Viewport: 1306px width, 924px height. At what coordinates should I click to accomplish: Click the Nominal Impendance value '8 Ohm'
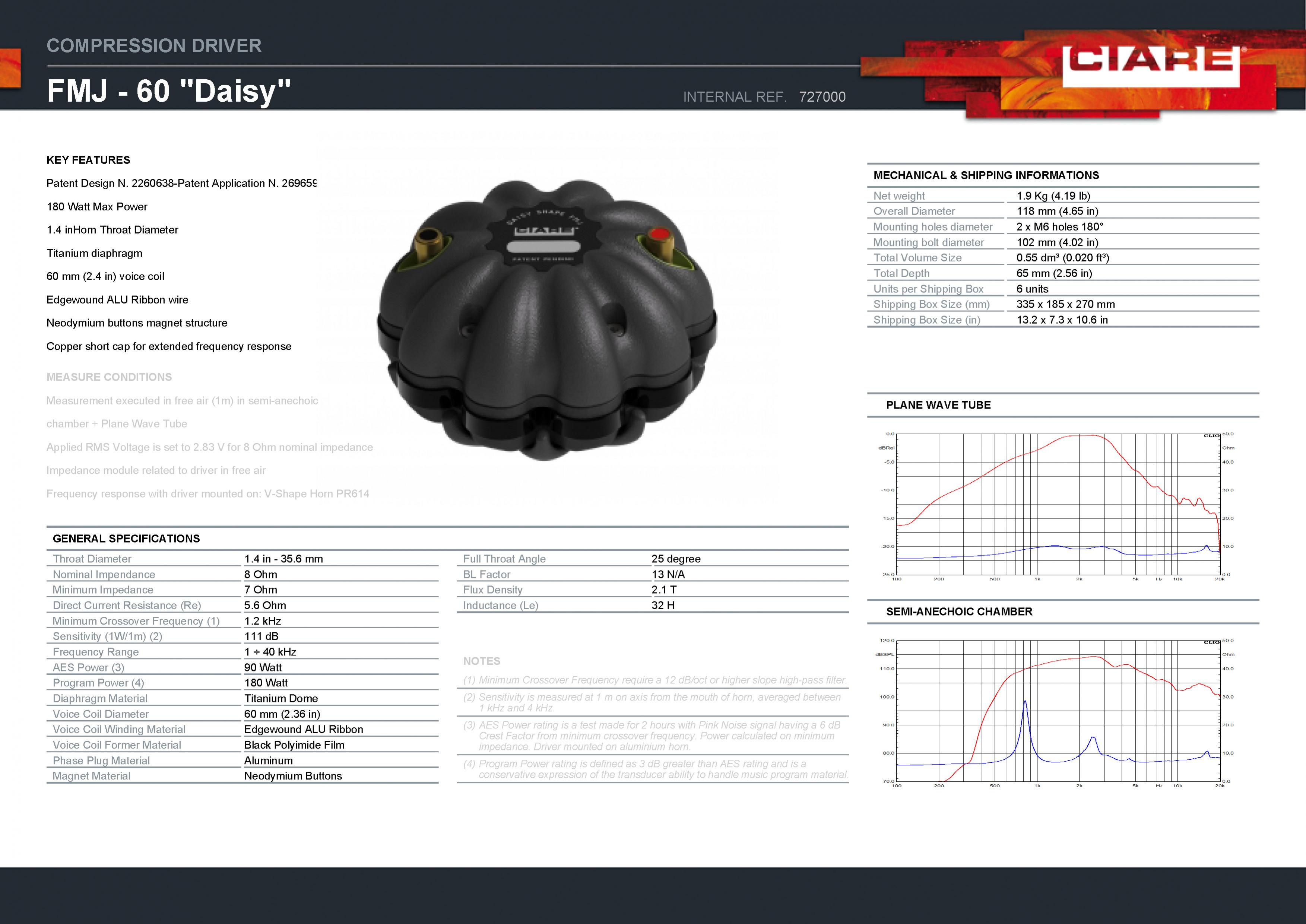pos(261,575)
